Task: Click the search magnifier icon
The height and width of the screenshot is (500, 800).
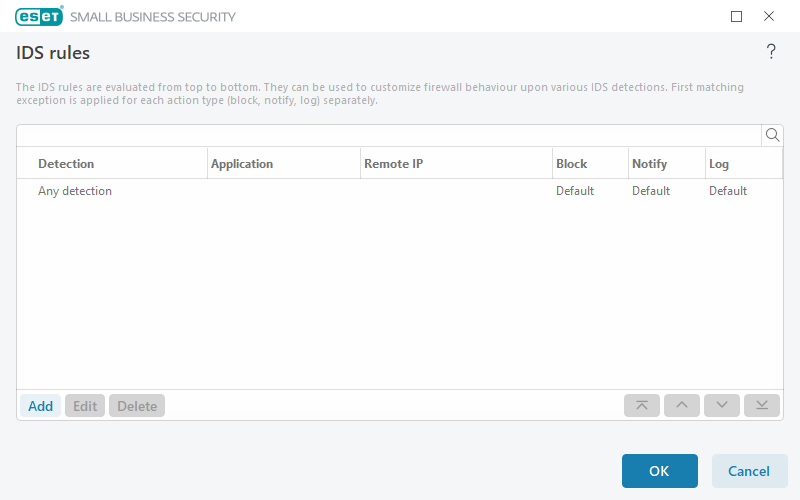Action: pyautogui.click(x=772, y=135)
